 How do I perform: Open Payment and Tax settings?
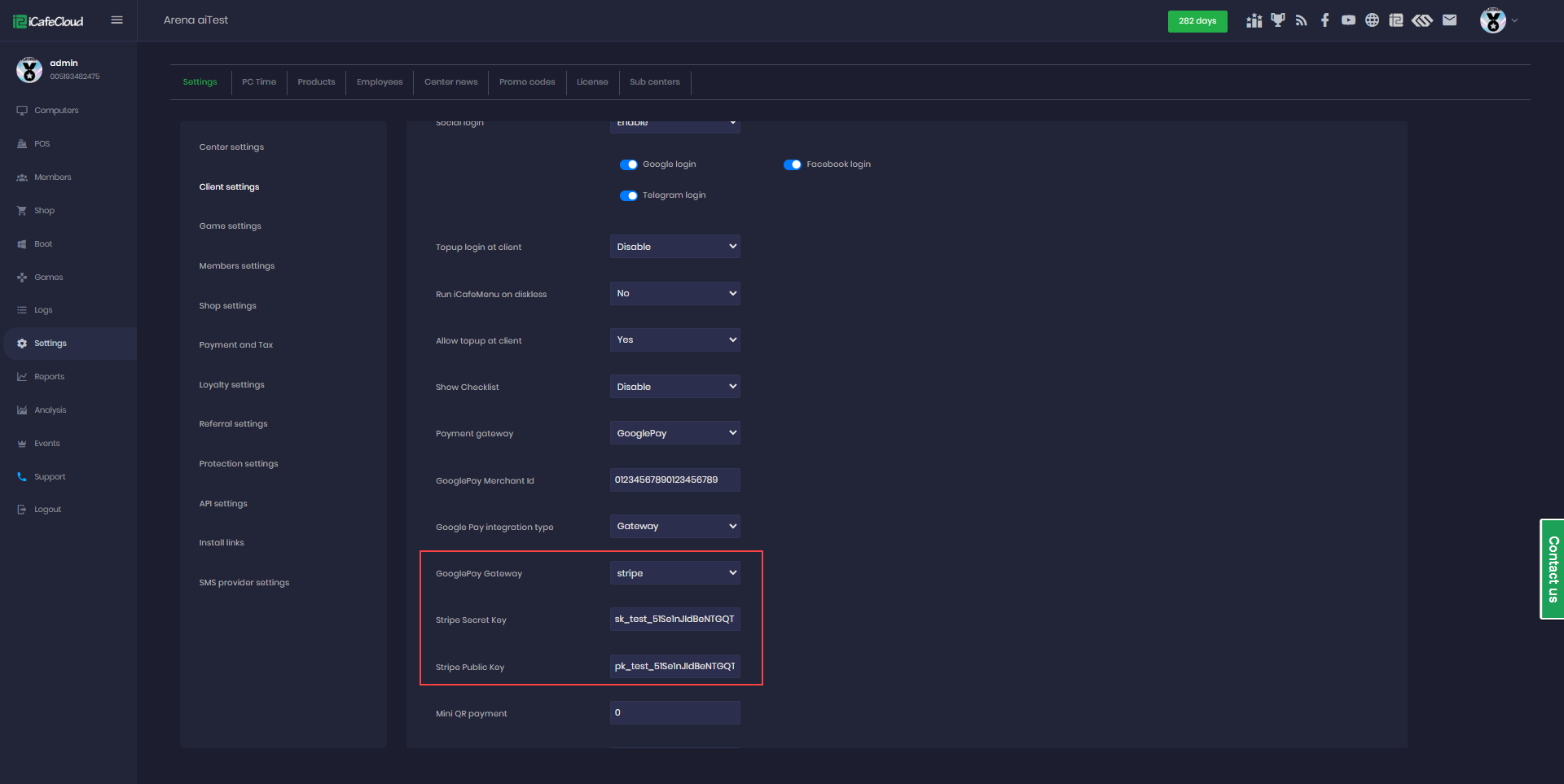[x=236, y=345]
